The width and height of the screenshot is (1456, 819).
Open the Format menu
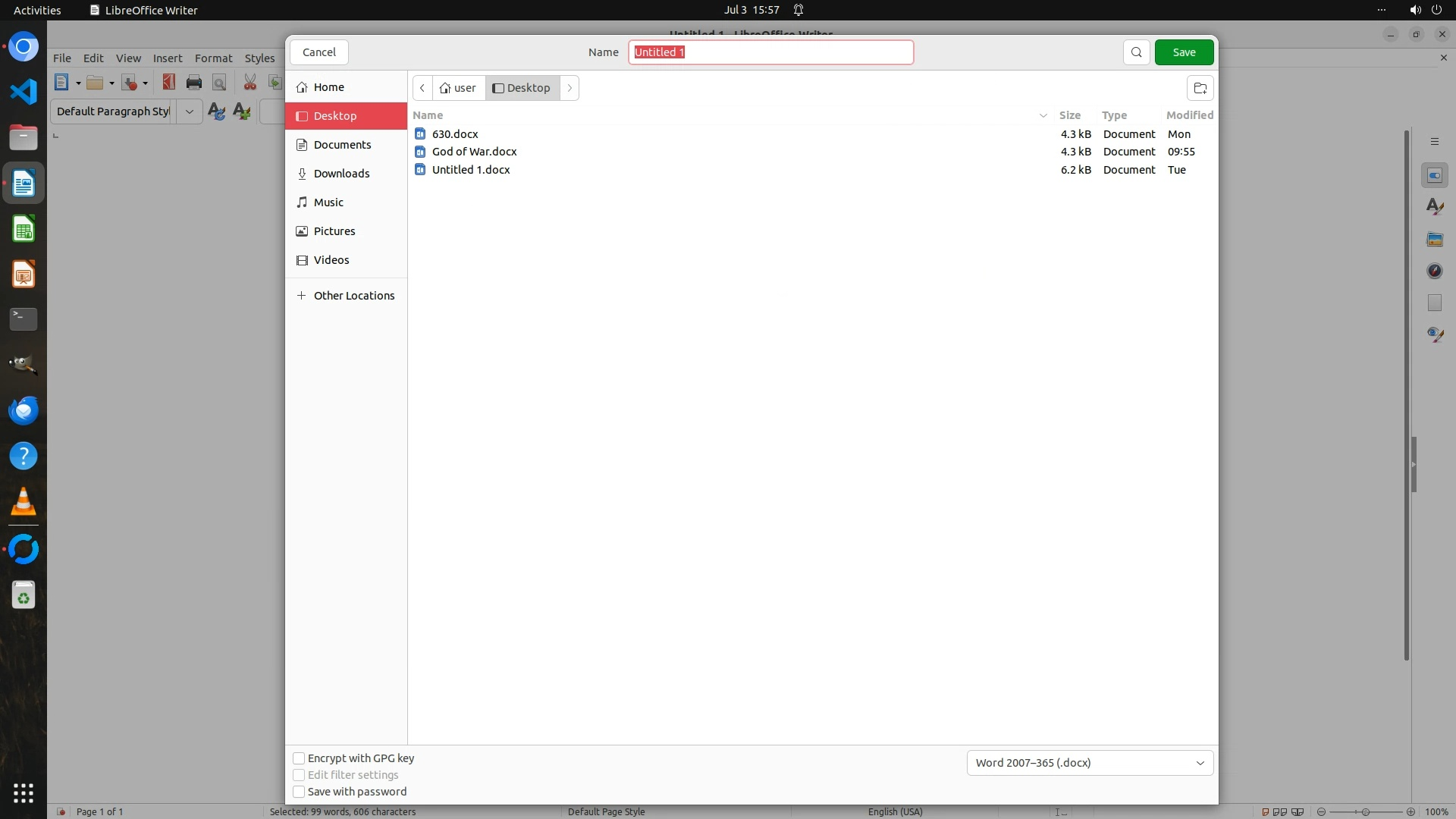(213, 58)
